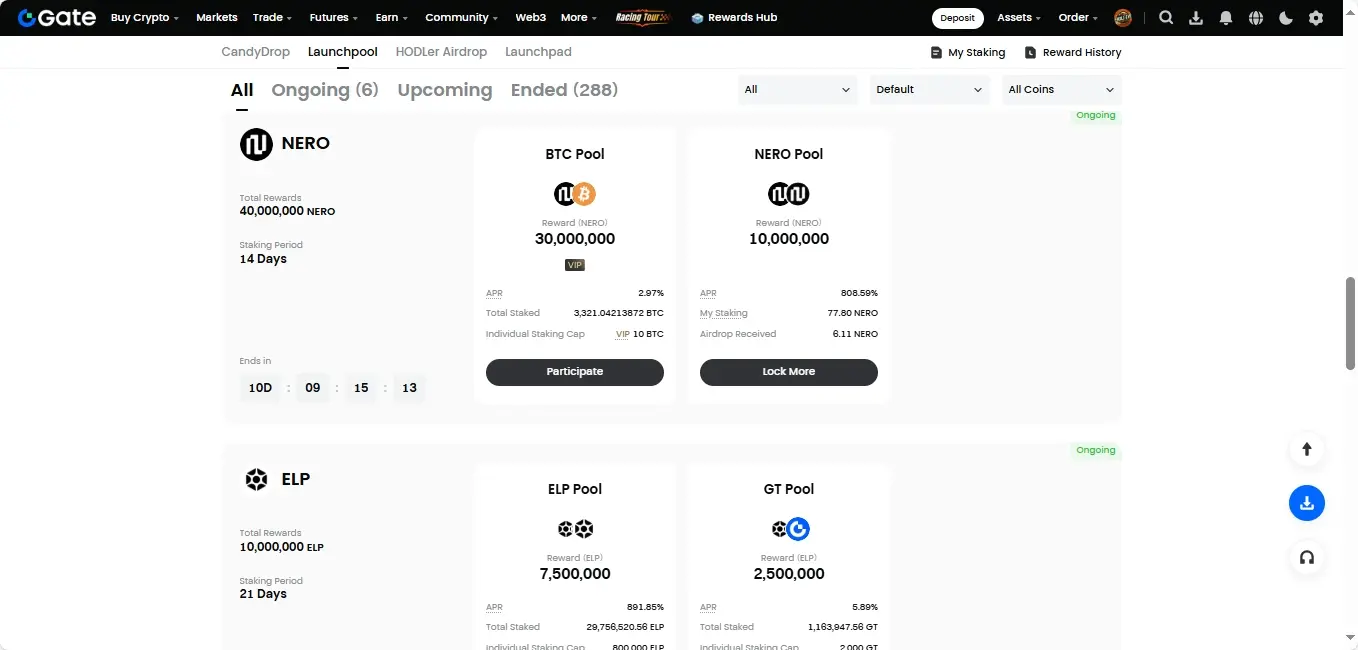This screenshot has height=650, width=1358.
Task: Click the NERO project logo
Action: pyautogui.click(x=256, y=144)
